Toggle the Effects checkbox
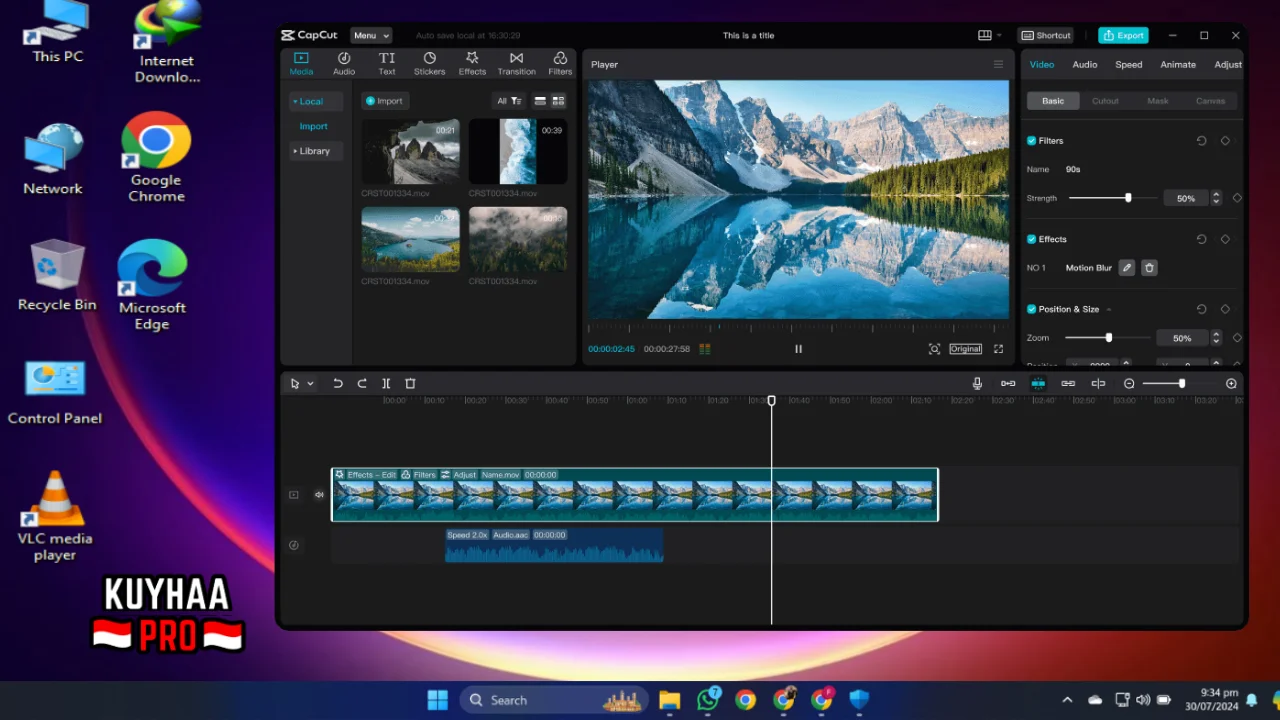Screen dimensions: 1280x720 (1031, 240)
